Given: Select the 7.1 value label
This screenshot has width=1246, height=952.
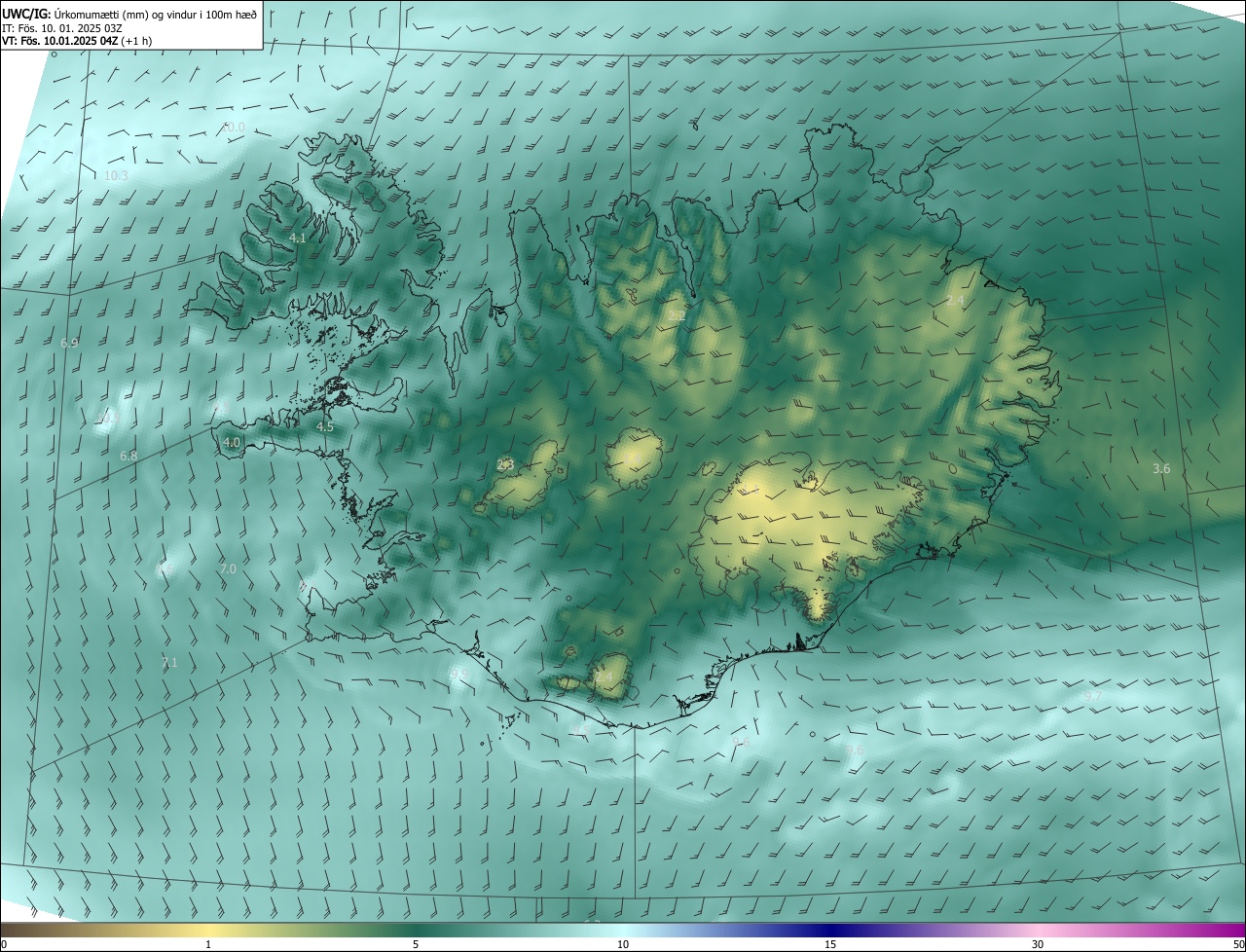Looking at the screenshot, I should (x=169, y=663).
